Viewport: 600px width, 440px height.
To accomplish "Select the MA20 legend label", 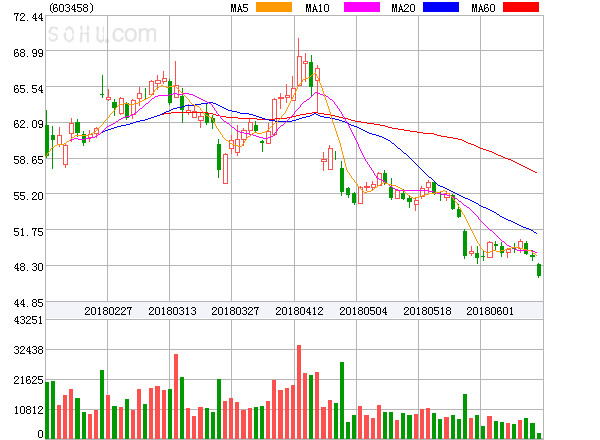I will 403,8.
